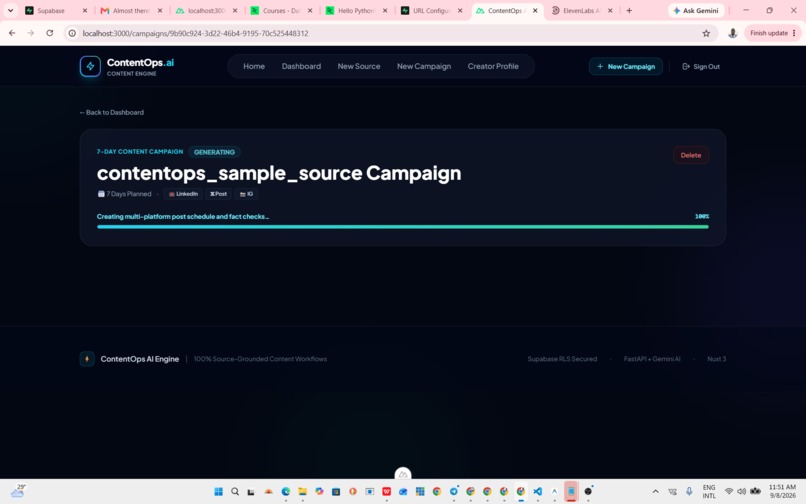The width and height of the screenshot is (806, 504).
Task: Switch to the Courses tab
Action: pyautogui.click(x=280, y=10)
